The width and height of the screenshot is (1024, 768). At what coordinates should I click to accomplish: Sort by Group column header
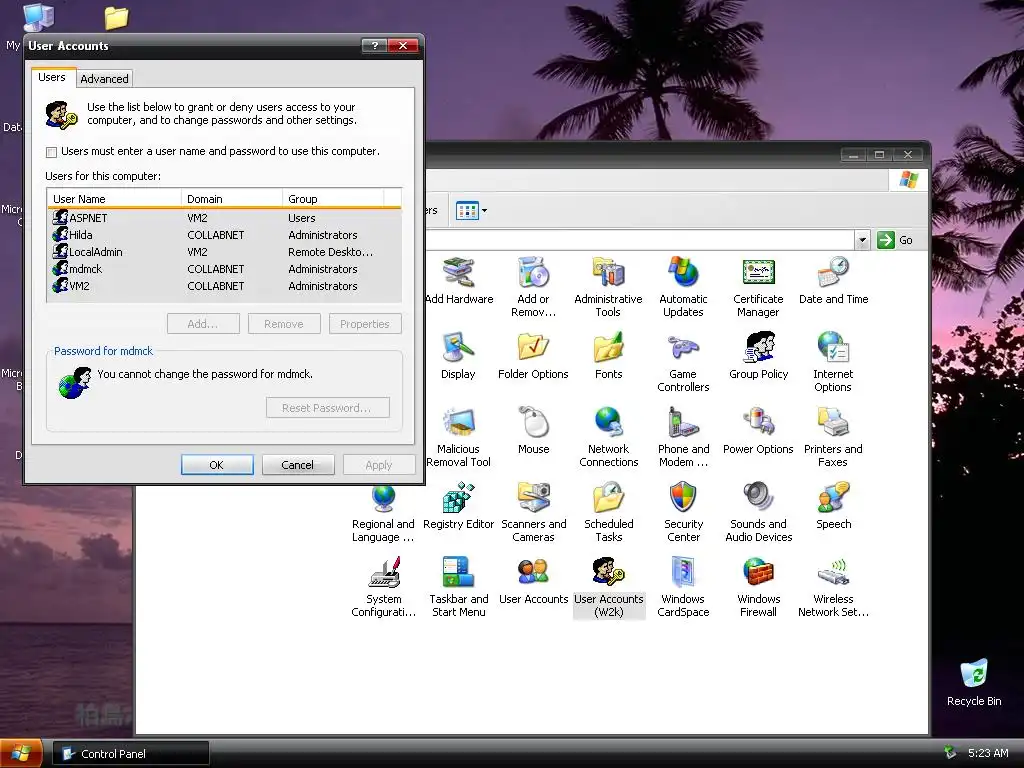(x=333, y=199)
